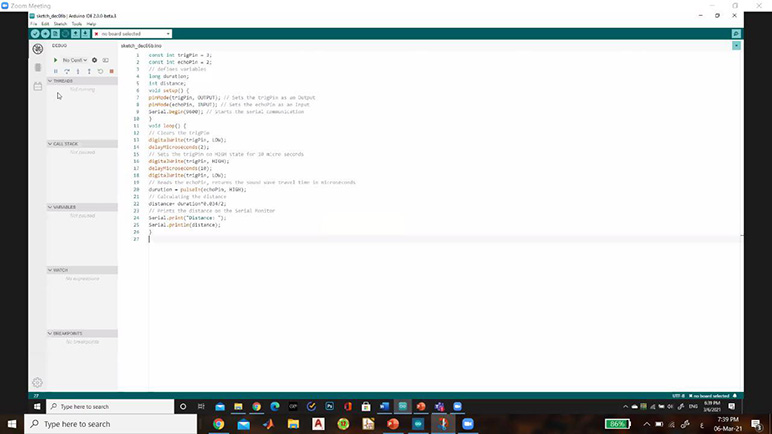Open Photoshop on the inner taskbar
772x434 pixels.
coord(329,406)
